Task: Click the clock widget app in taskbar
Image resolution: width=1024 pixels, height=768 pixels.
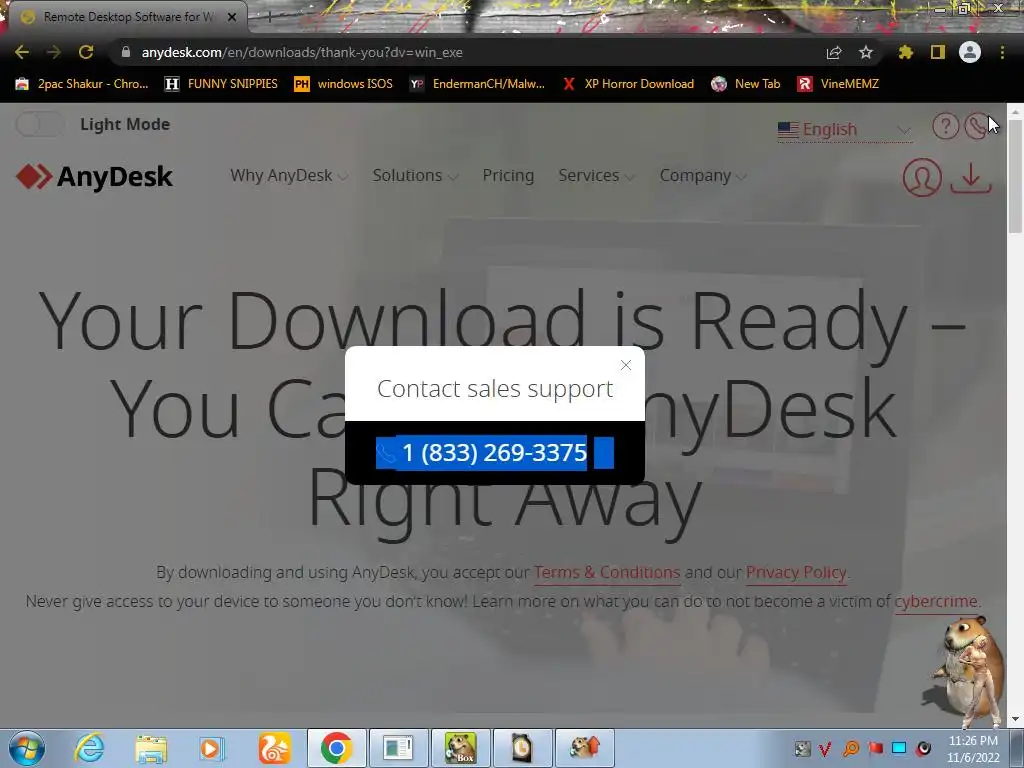Action: point(522,748)
